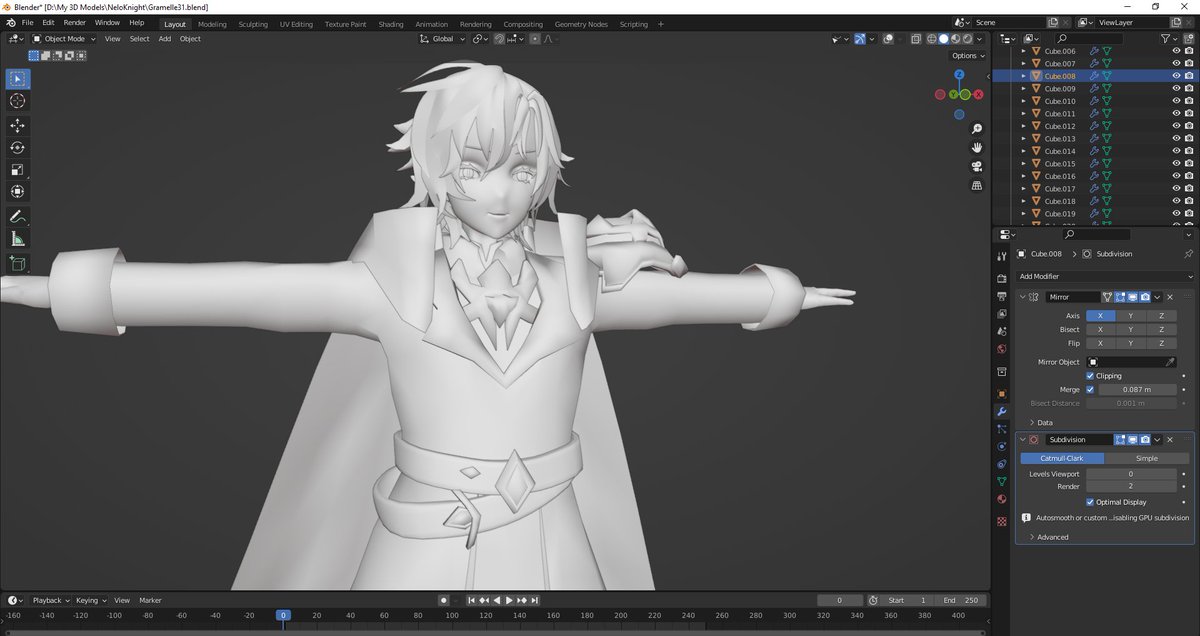Screen dimensions: 1200x636
Task: Click the Merge distance 0.087 m field
Action: (1136, 389)
